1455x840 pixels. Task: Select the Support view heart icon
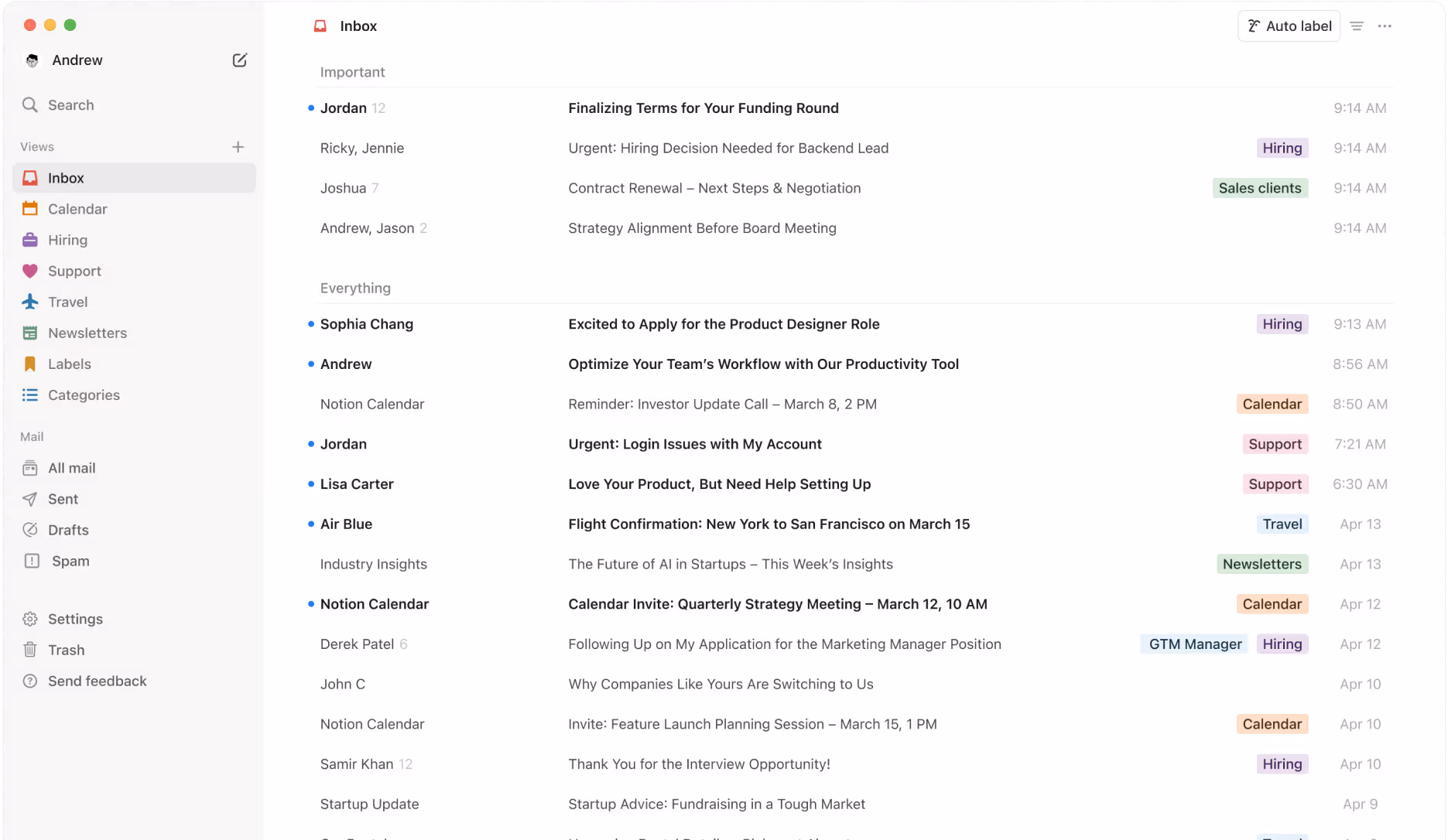[x=30, y=271]
